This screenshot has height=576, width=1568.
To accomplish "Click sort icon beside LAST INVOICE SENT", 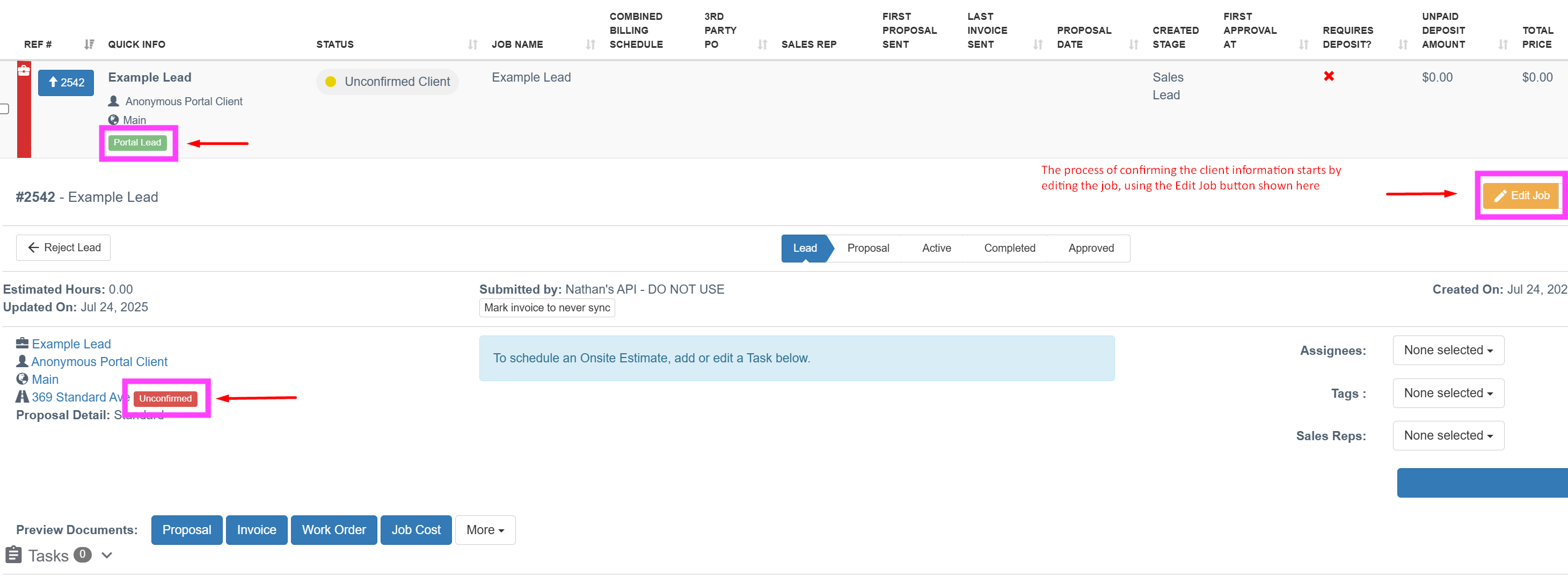I will [x=1038, y=45].
